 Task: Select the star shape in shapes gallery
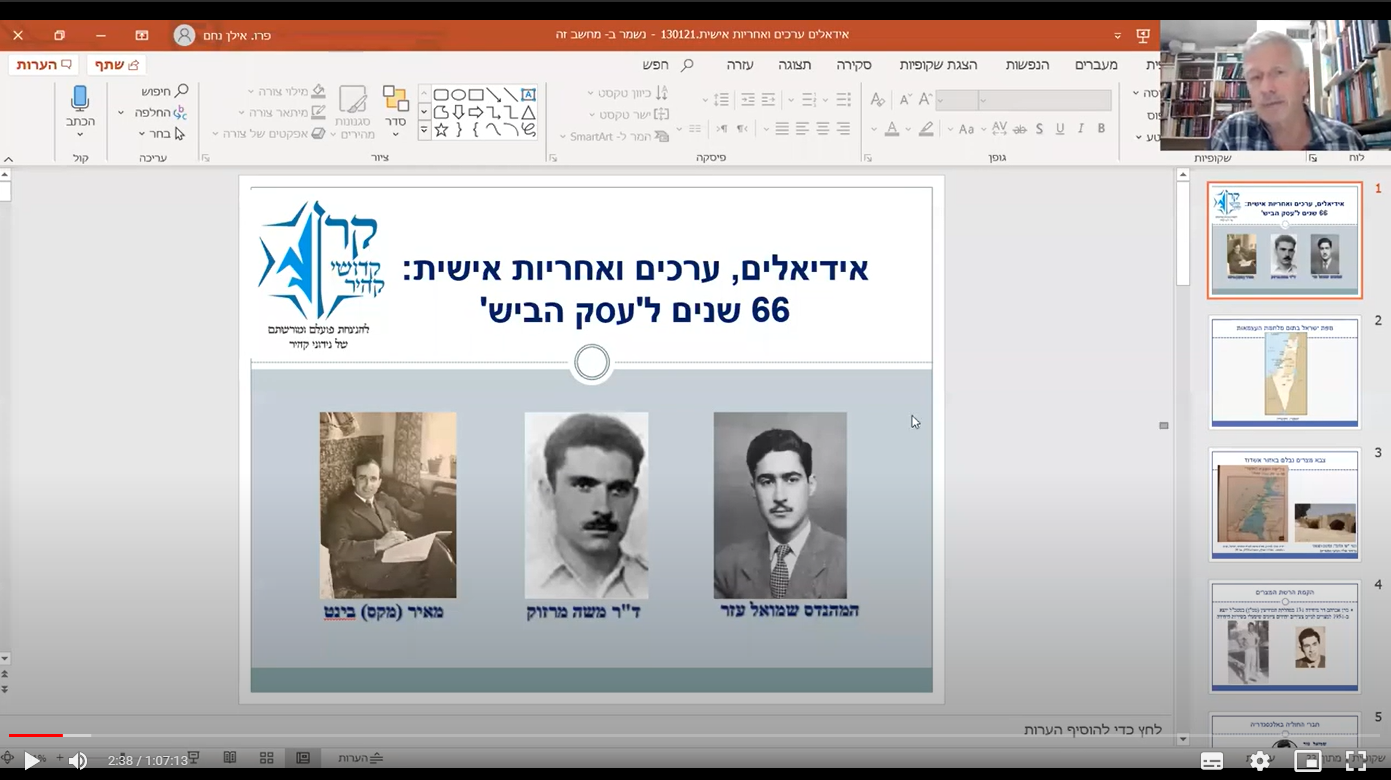(x=441, y=130)
